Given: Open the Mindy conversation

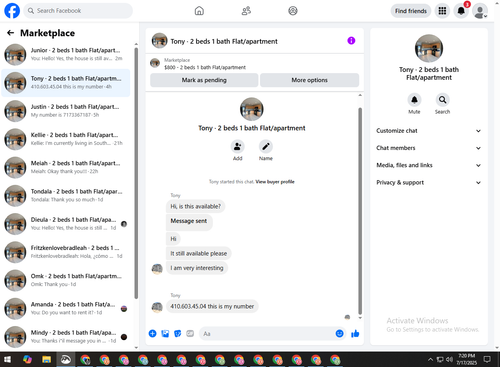Looking at the screenshot, I should tap(66, 337).
